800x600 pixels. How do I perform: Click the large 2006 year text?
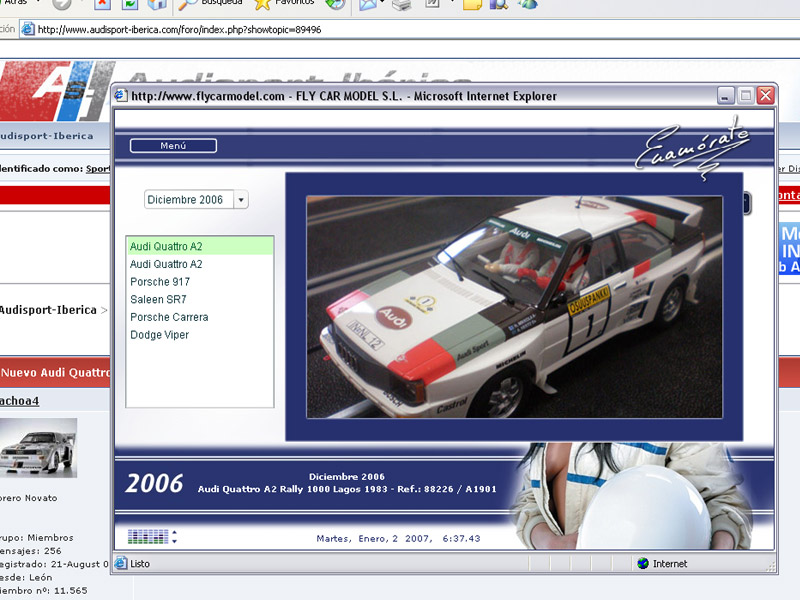click(154, 483)
